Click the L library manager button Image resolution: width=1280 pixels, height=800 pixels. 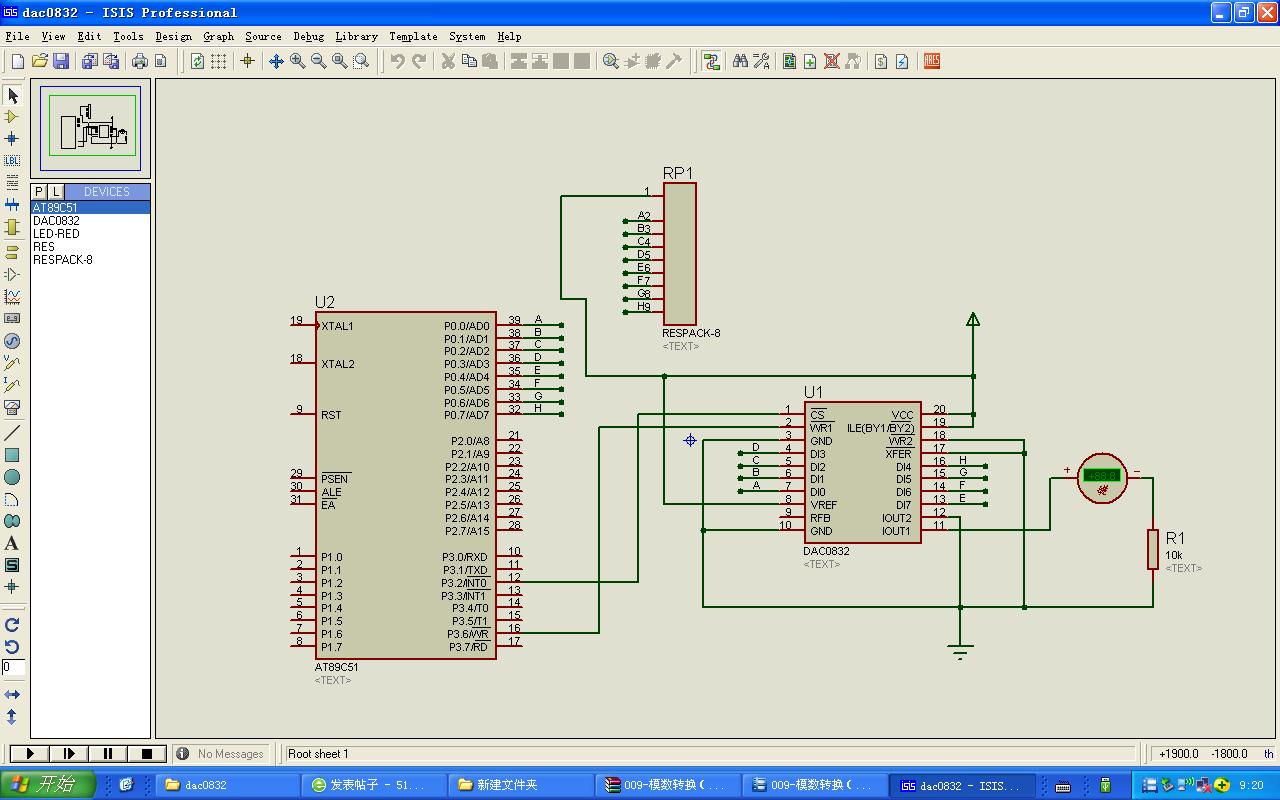click(56, 191)
